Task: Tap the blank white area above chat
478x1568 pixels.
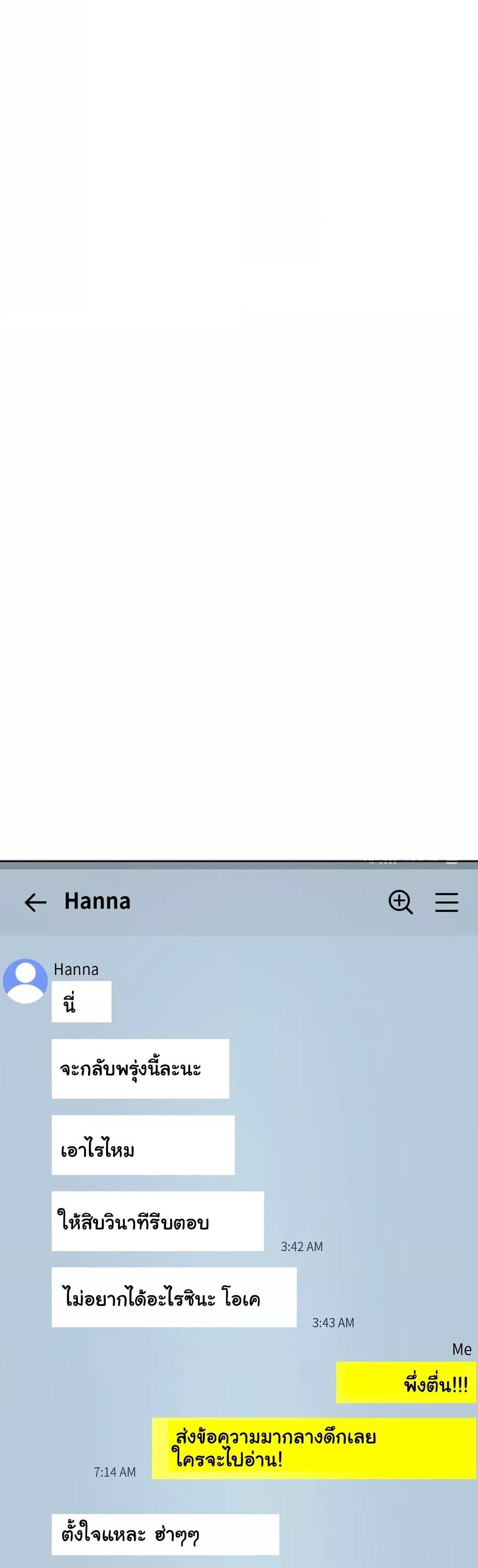Action: click(239, 430)
